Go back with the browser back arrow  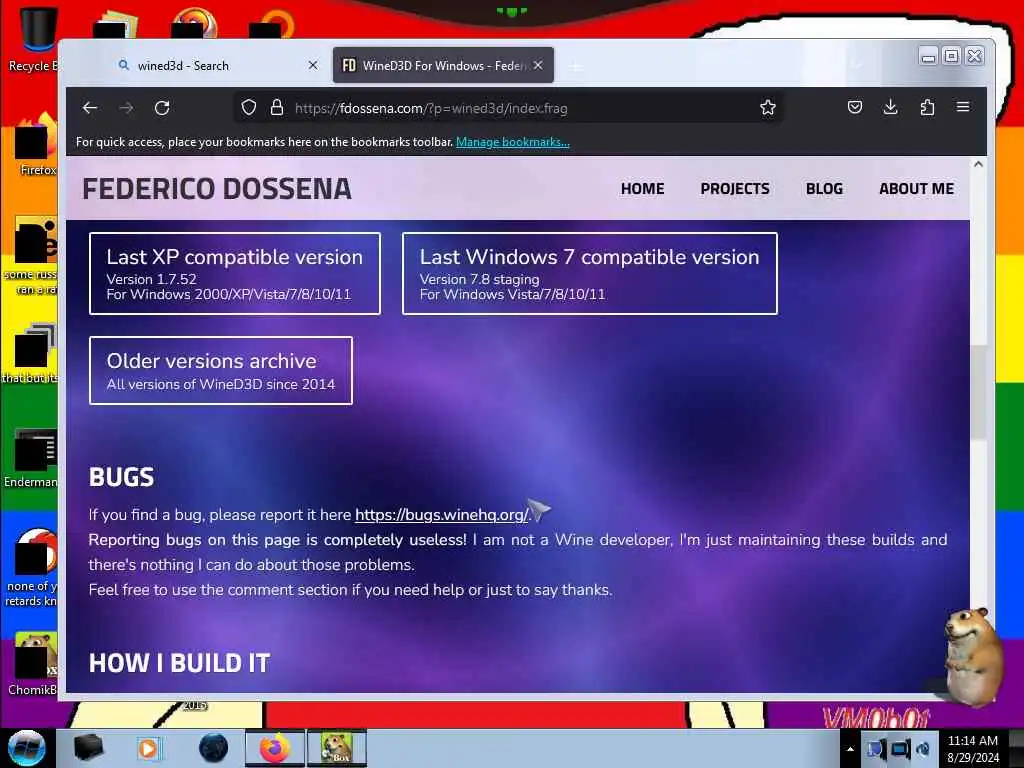coord(90,108)
